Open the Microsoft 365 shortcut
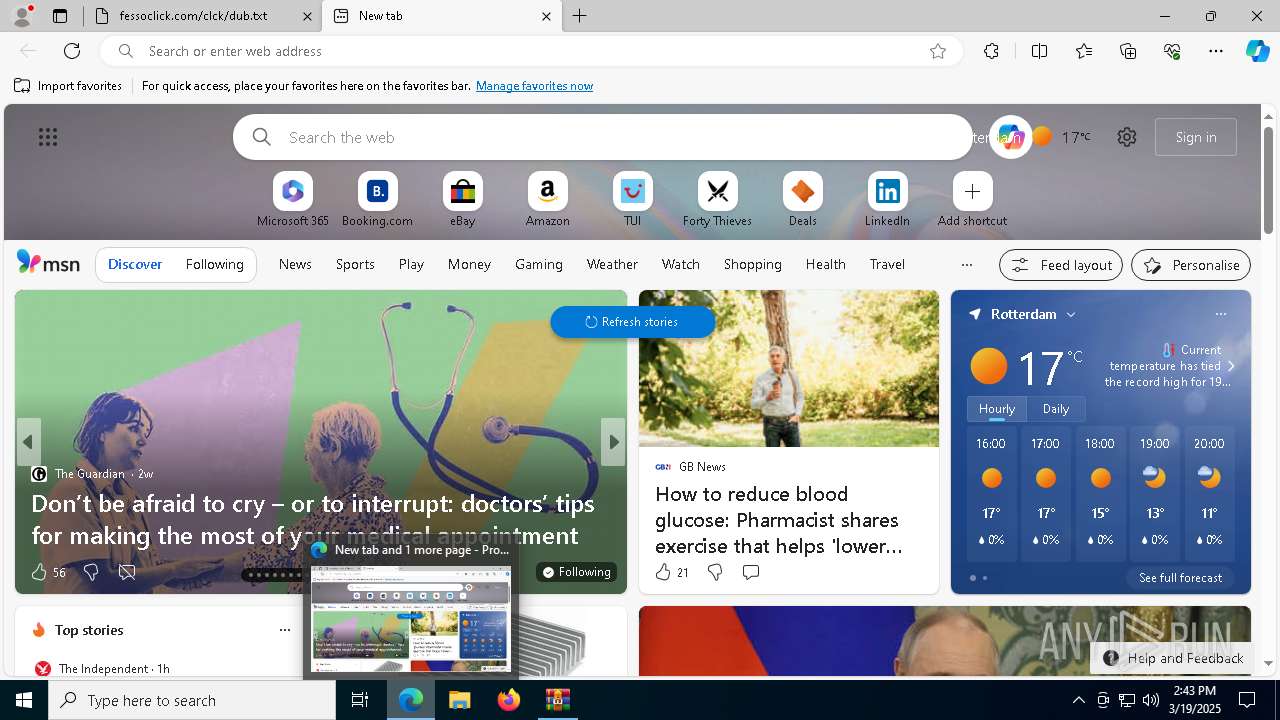Screen dimensions: 1280x720 pyautogui.click(x=292, y=200)
